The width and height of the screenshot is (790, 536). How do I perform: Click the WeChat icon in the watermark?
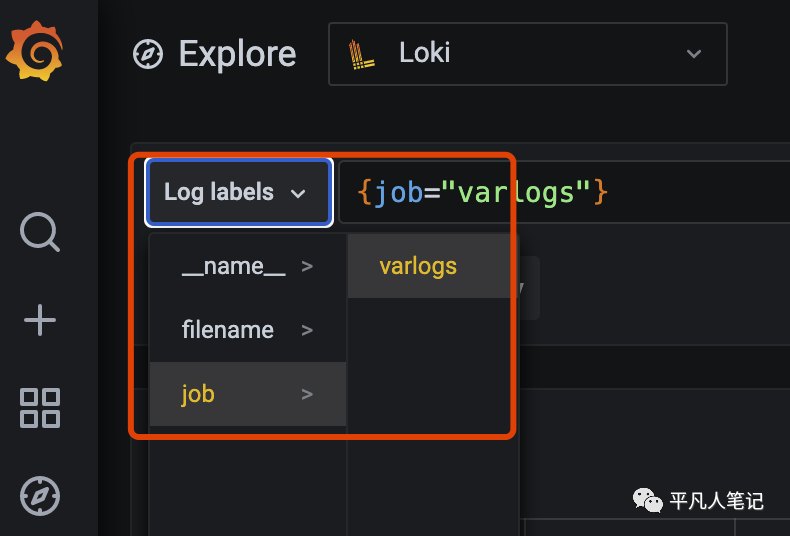(647, 500)
